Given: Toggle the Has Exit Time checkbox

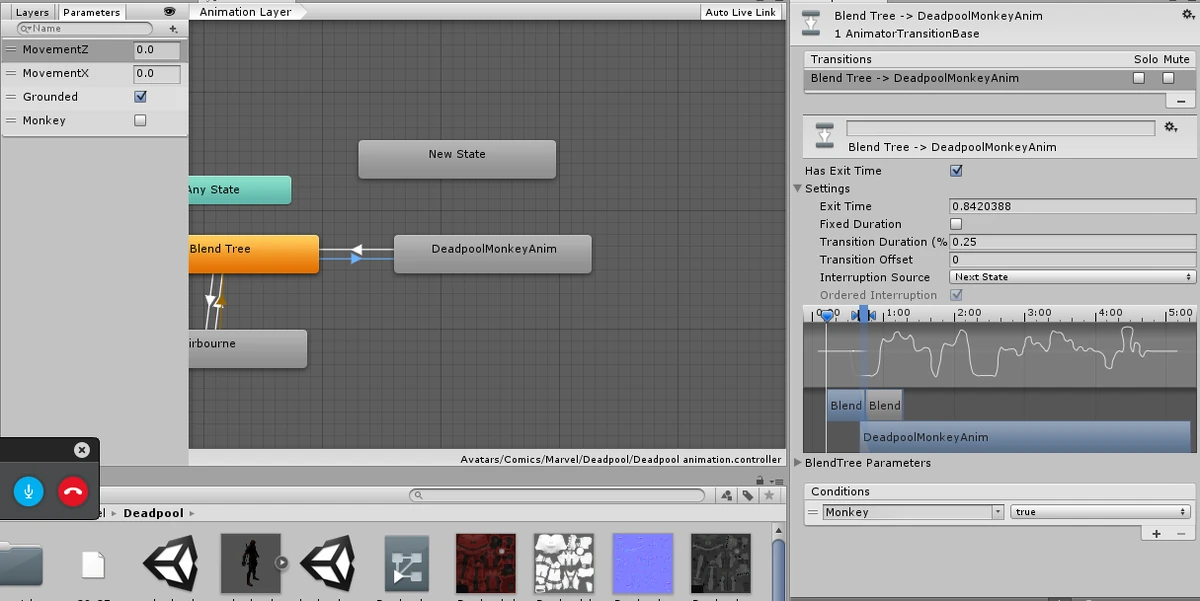Looking at the screenshot, I should [x=956, y=171].
